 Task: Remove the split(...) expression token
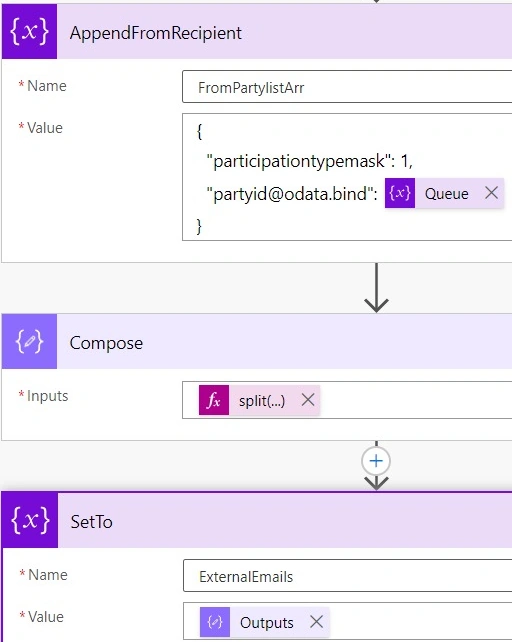click(308, 400)
